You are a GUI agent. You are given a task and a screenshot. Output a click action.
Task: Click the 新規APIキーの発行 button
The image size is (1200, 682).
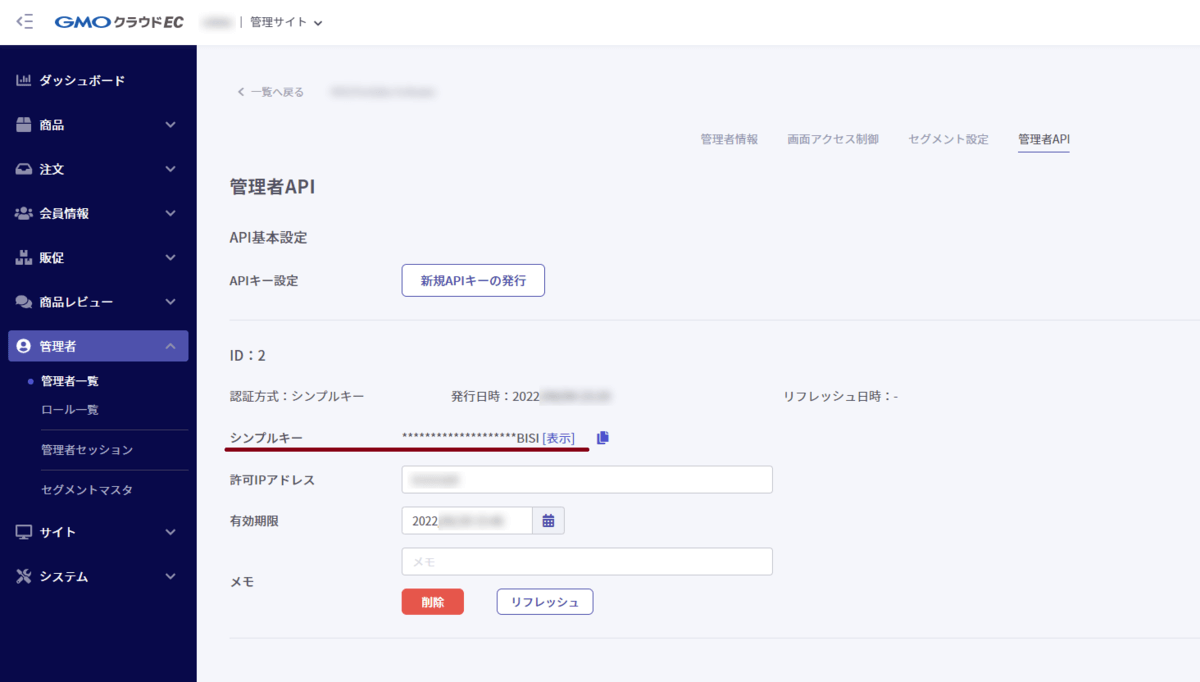[x=473, y=281]
